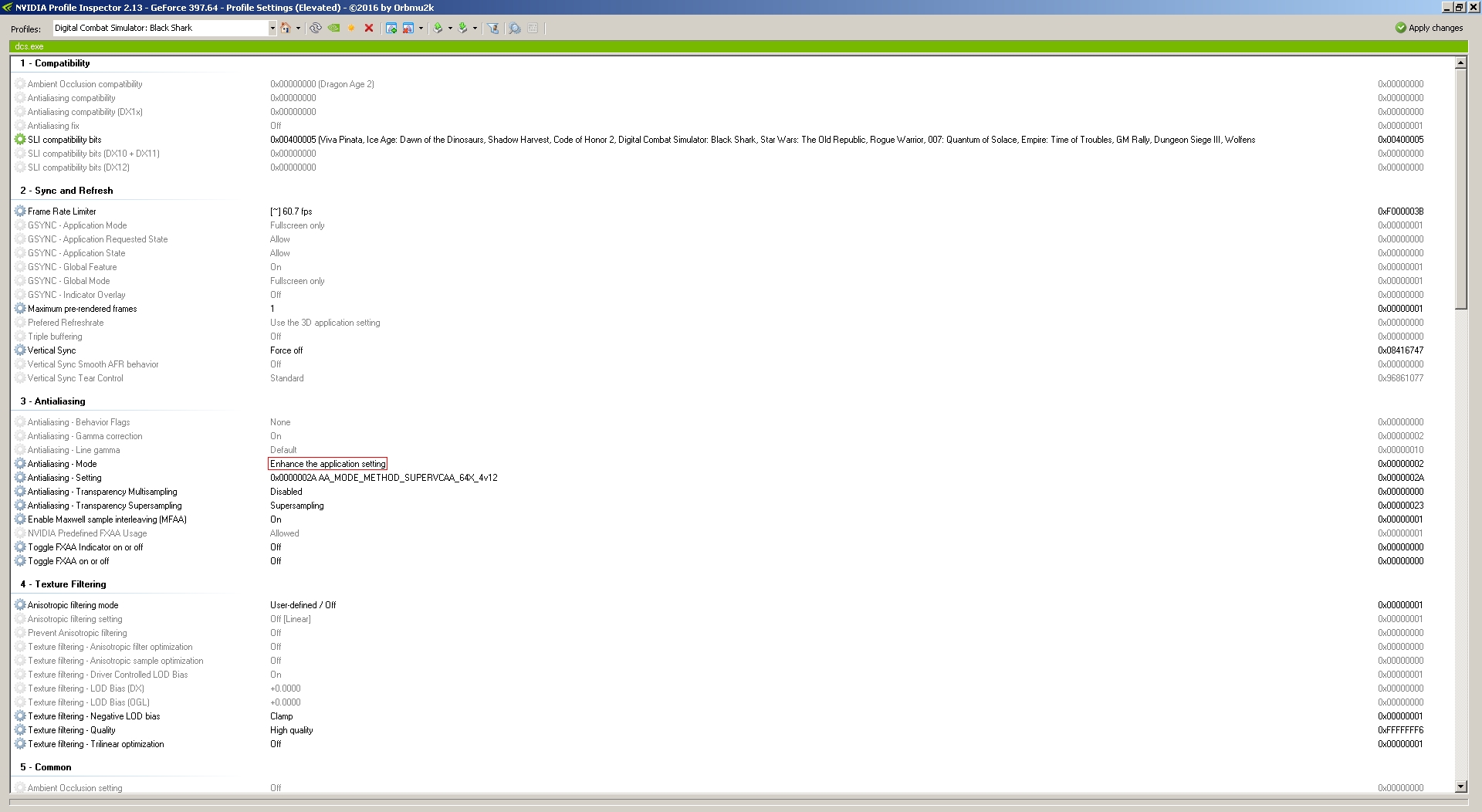Select the Ambient Occlusion compatibility row
1482x812 pixels.
(x=732, y=84)
